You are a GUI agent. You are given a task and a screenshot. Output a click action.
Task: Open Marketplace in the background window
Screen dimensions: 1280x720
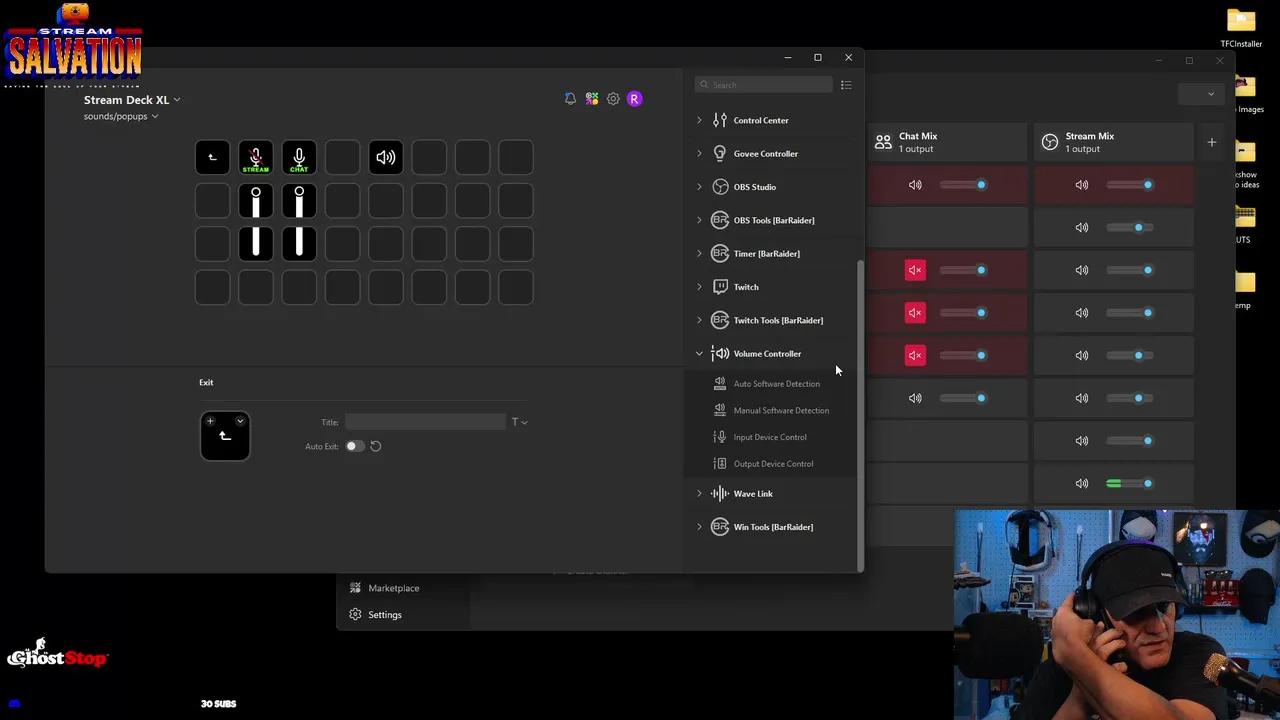393,588
